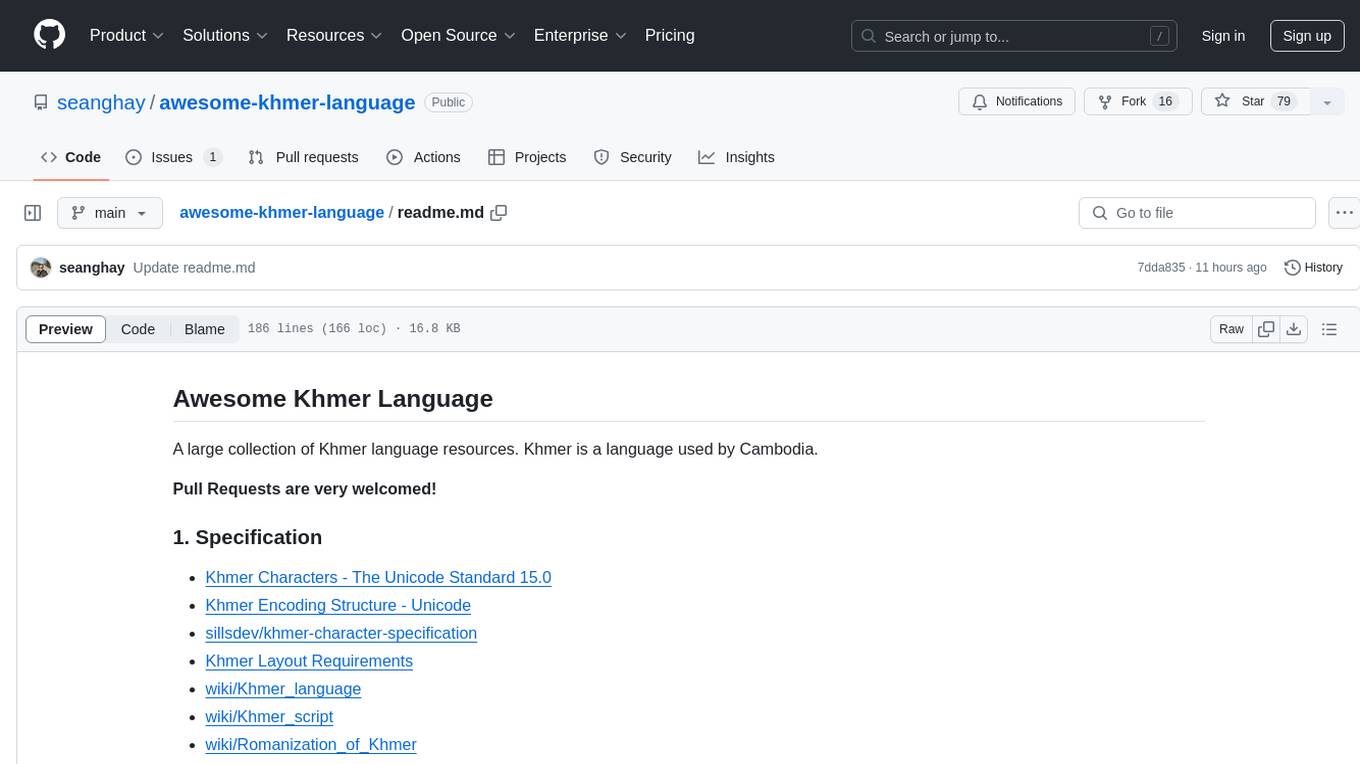Switch to the Actions tab
The height and width of the screenshot is (764, 1360).
[423, 157]
